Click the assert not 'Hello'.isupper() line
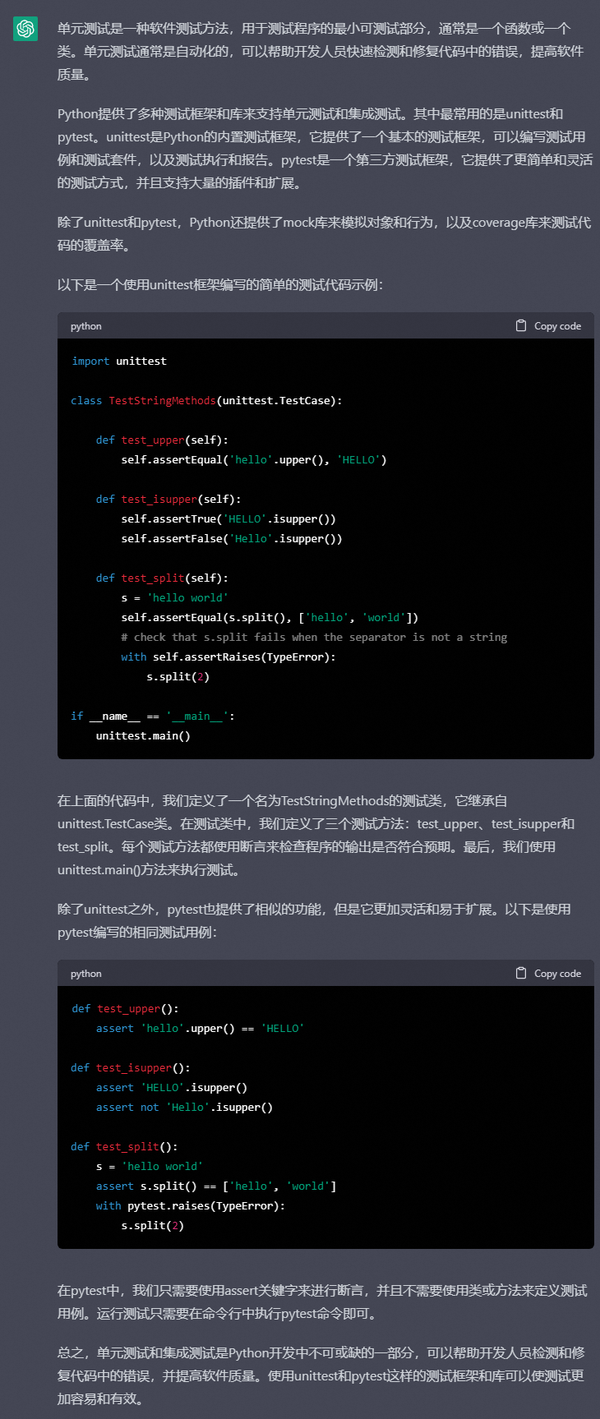The image size is (600, 1419). [185, 1107]
